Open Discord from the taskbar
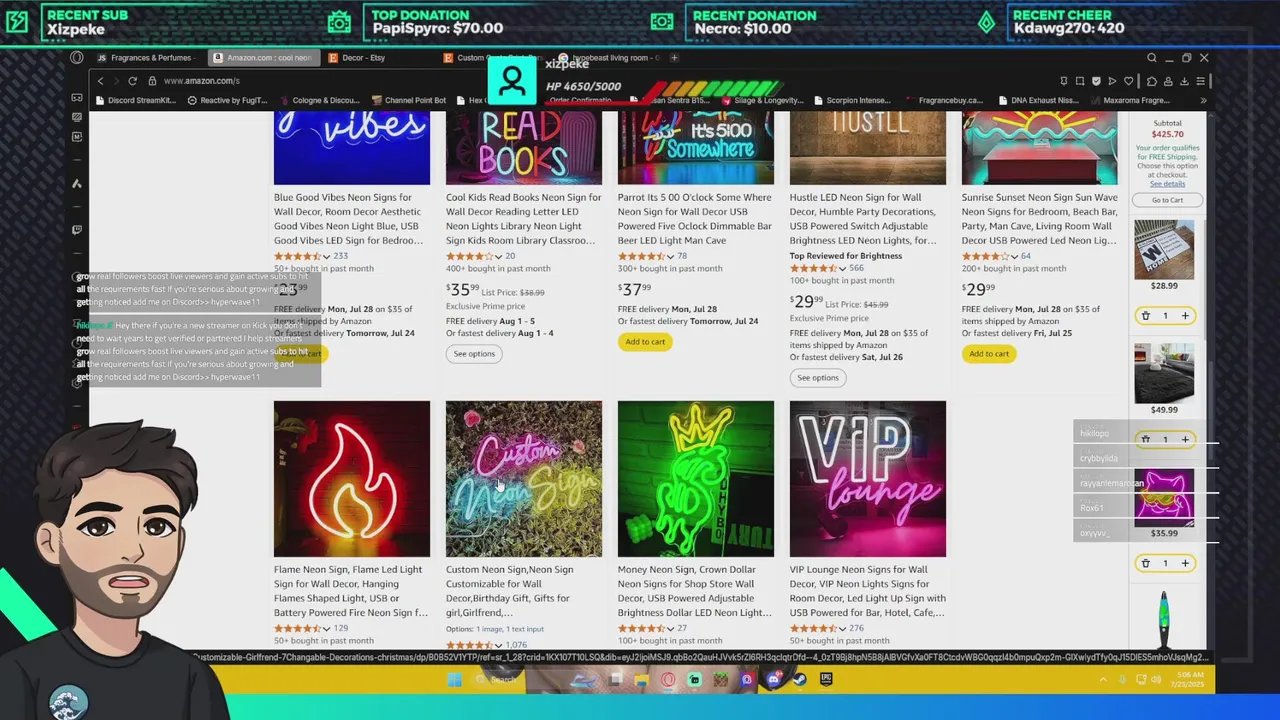 (774, 680)
